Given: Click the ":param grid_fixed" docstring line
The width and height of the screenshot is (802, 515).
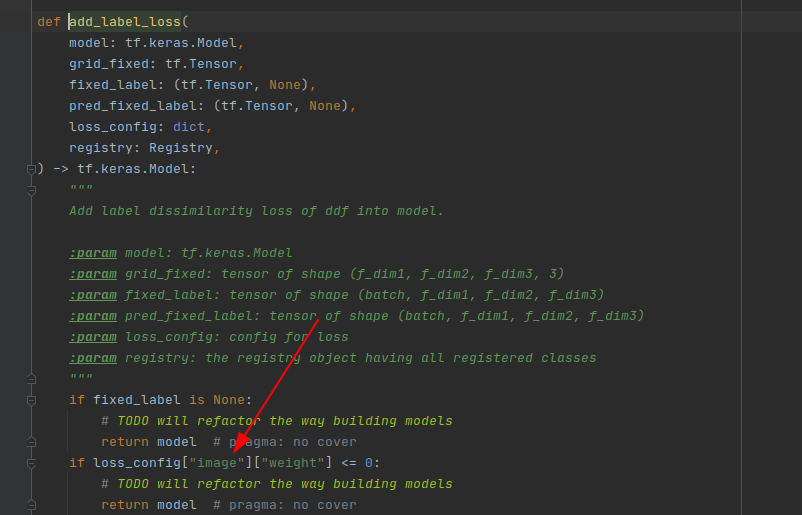Looking at the screenshot, I should [x=317, y=274].
